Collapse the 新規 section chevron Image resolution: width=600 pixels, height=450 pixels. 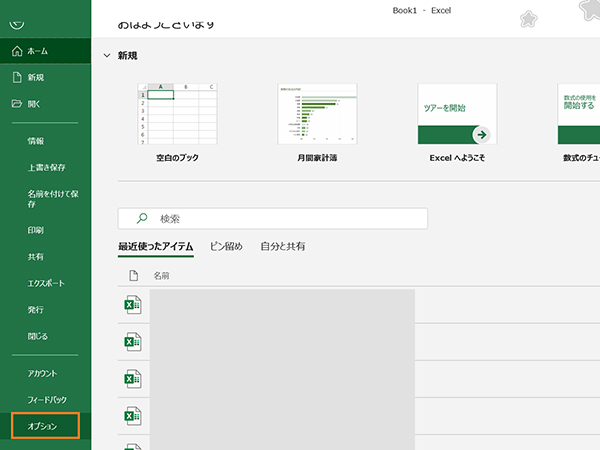point(107,55)
